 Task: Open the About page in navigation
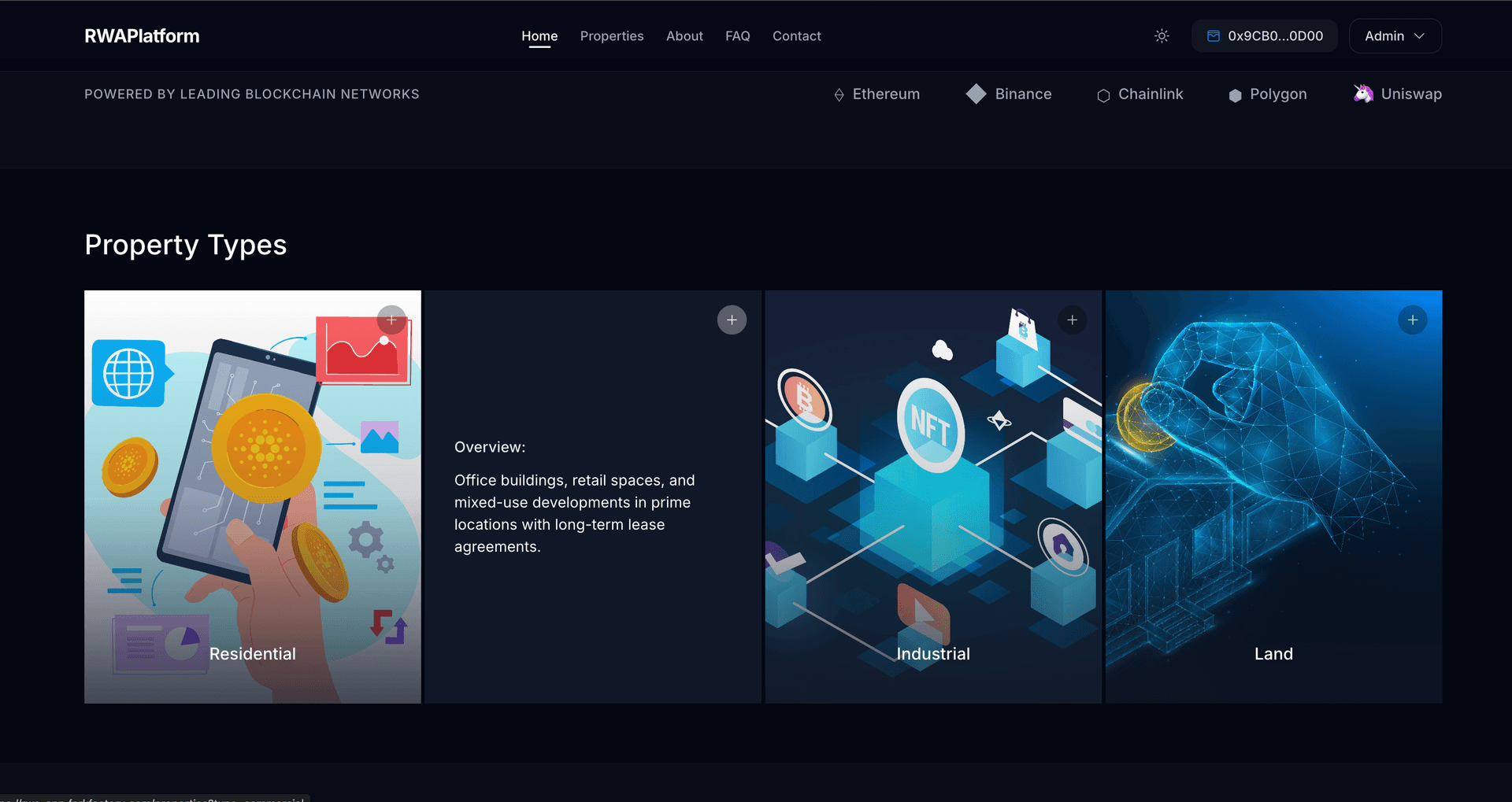click(x=684, y=36)
